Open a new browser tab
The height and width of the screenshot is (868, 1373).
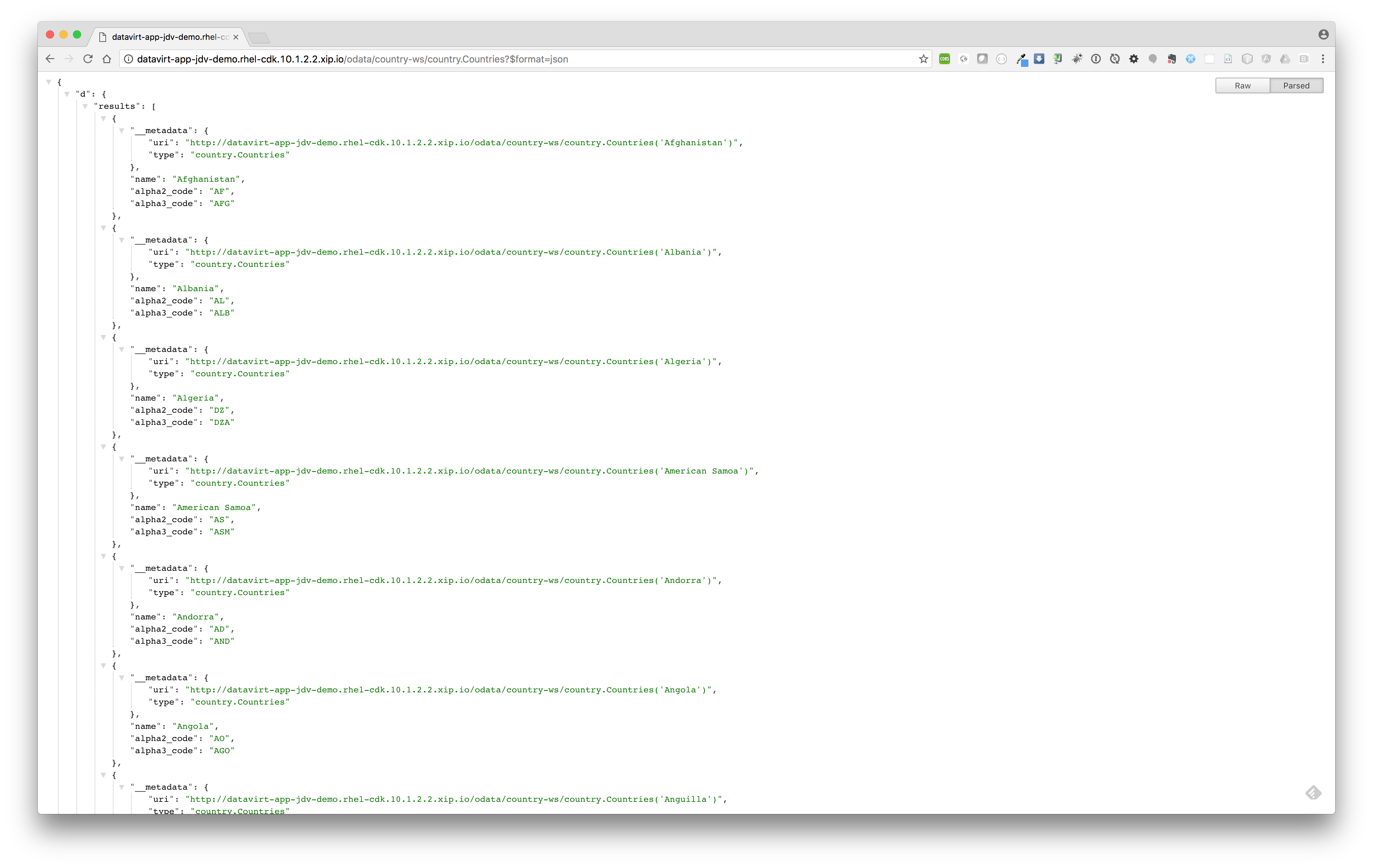coord(259,37)
